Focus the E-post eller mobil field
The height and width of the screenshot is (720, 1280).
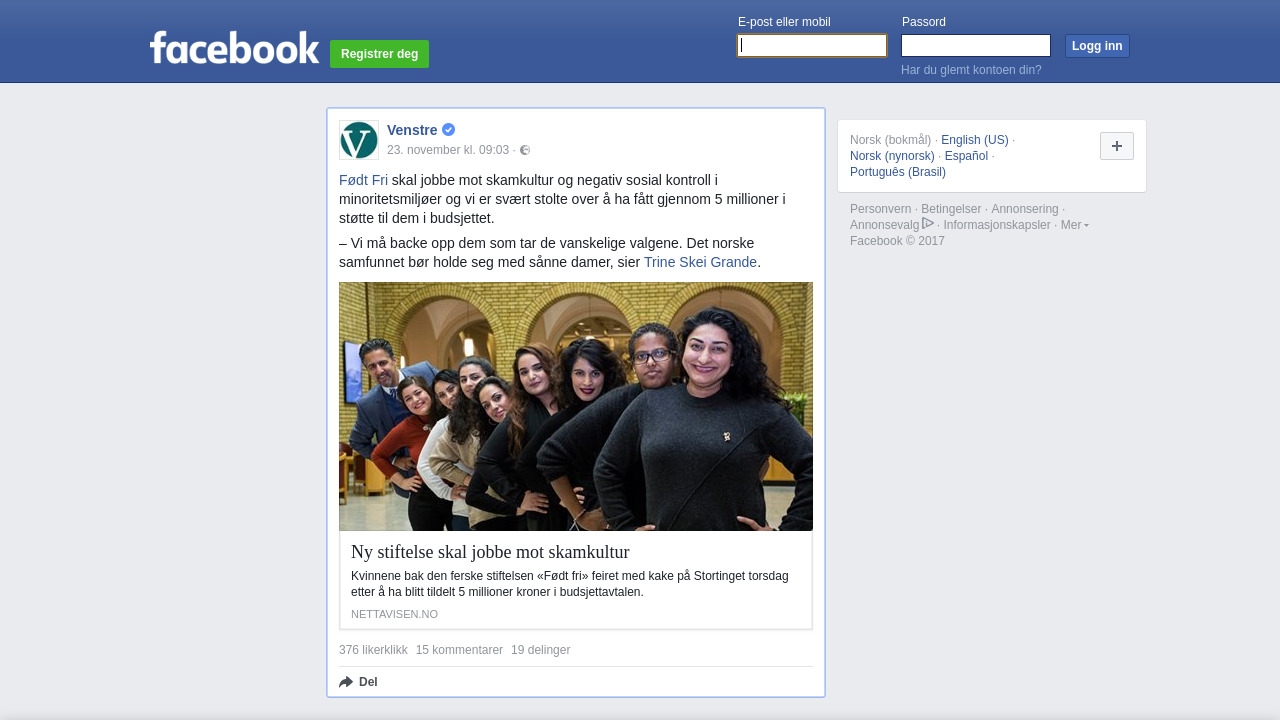[x=812, y=45]
